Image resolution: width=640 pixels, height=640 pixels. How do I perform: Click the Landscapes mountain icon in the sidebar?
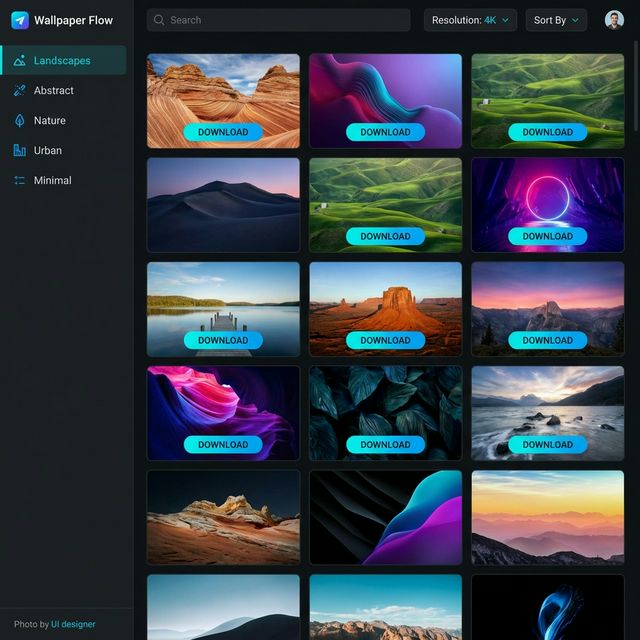coord(19,60)
